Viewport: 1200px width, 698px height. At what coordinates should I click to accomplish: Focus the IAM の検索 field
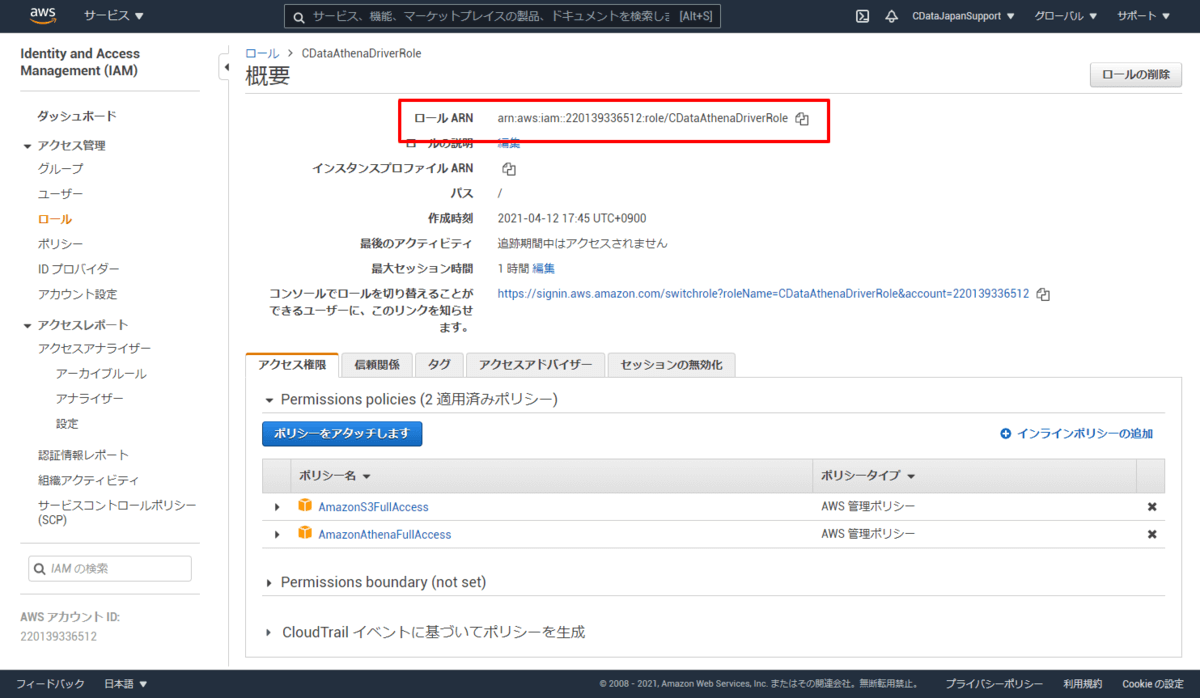pyautogui.click(x=110, y=569)
